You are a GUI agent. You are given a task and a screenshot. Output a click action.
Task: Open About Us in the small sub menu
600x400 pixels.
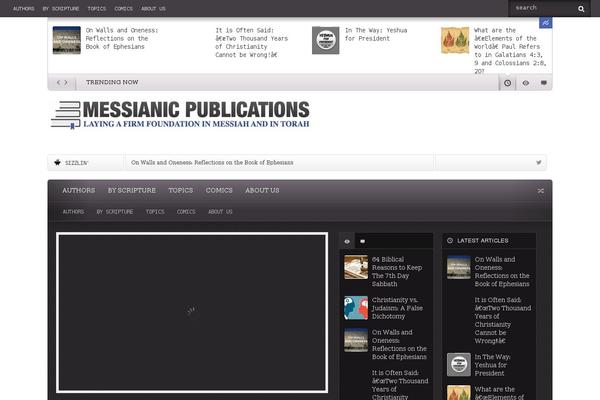click(220, 212)
